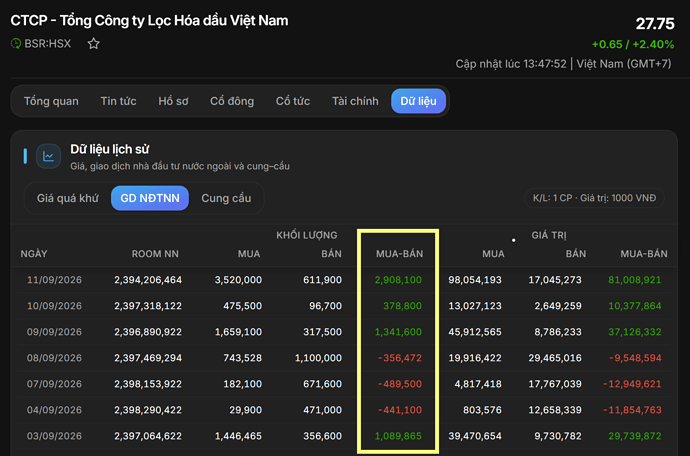The image size is (690, 456).
Task: Click the date 08/09/2026
Action: [x=54, y=358]
